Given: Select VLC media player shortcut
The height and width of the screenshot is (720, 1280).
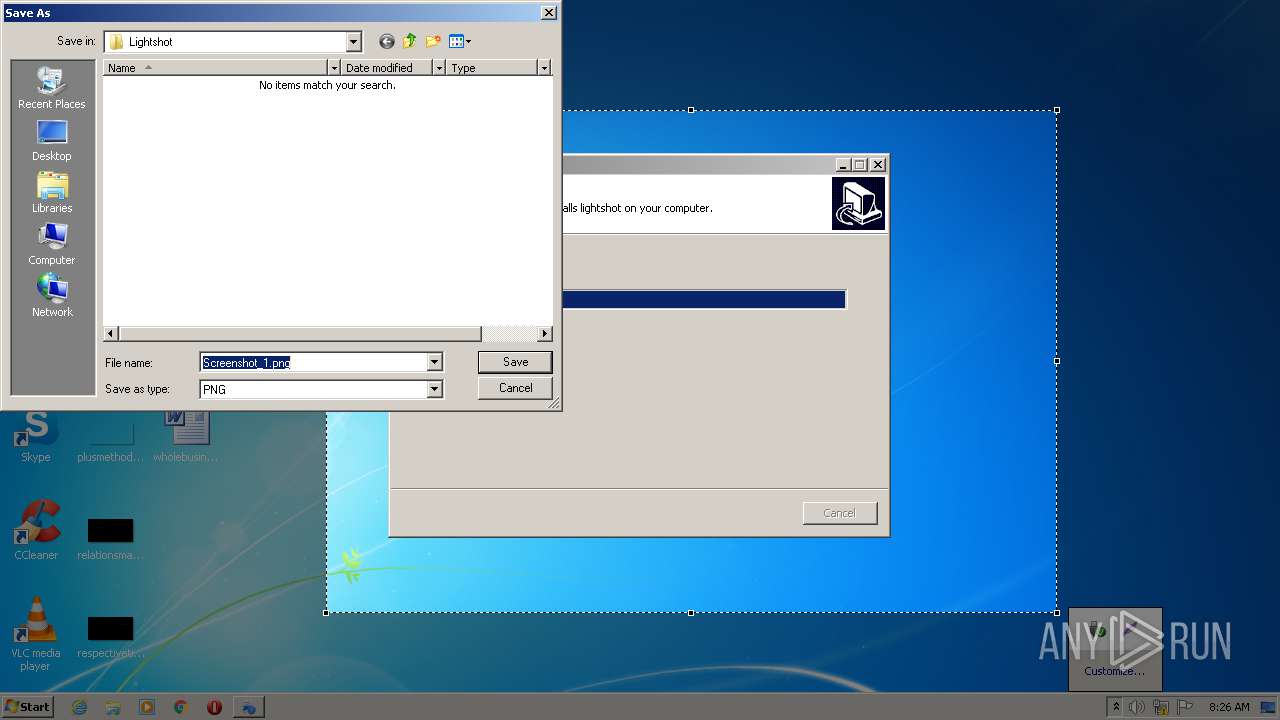Looking at the screenshot, I should coord(36,634).
